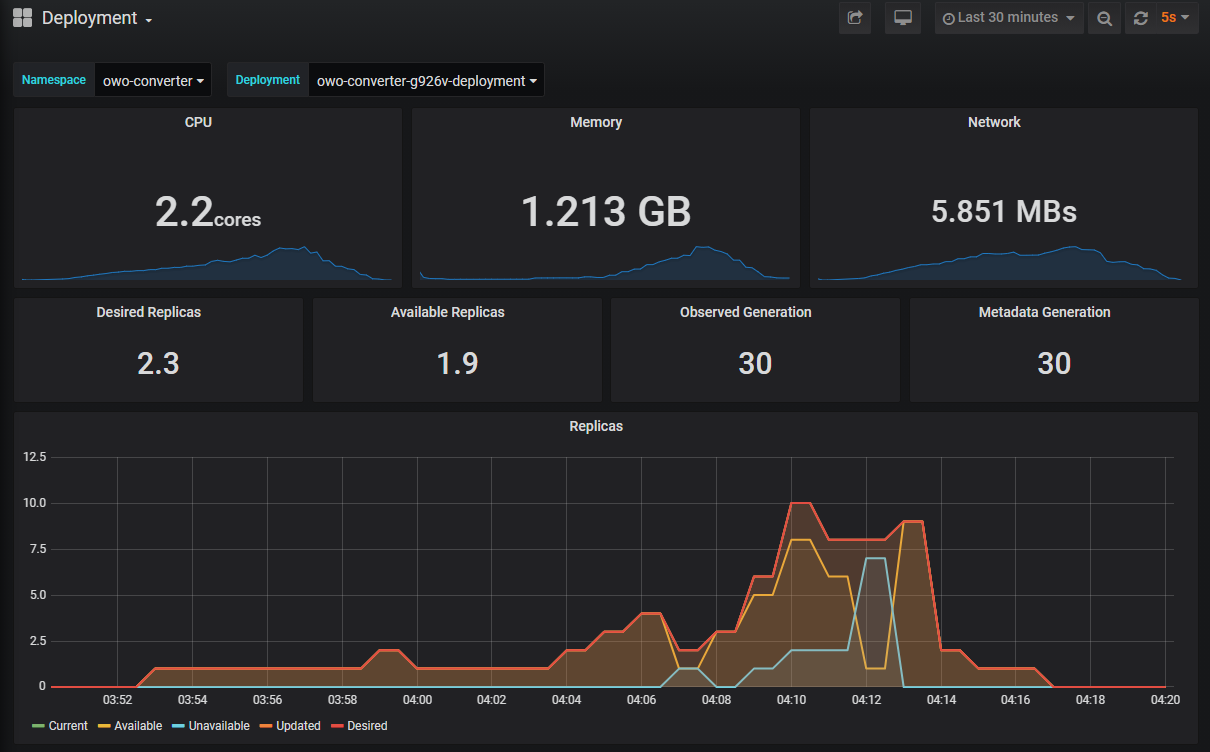Open the CPU panel title menu
Image resolution: width=1210 pixels, height=752 pixels.
click(x=198, y=122)
